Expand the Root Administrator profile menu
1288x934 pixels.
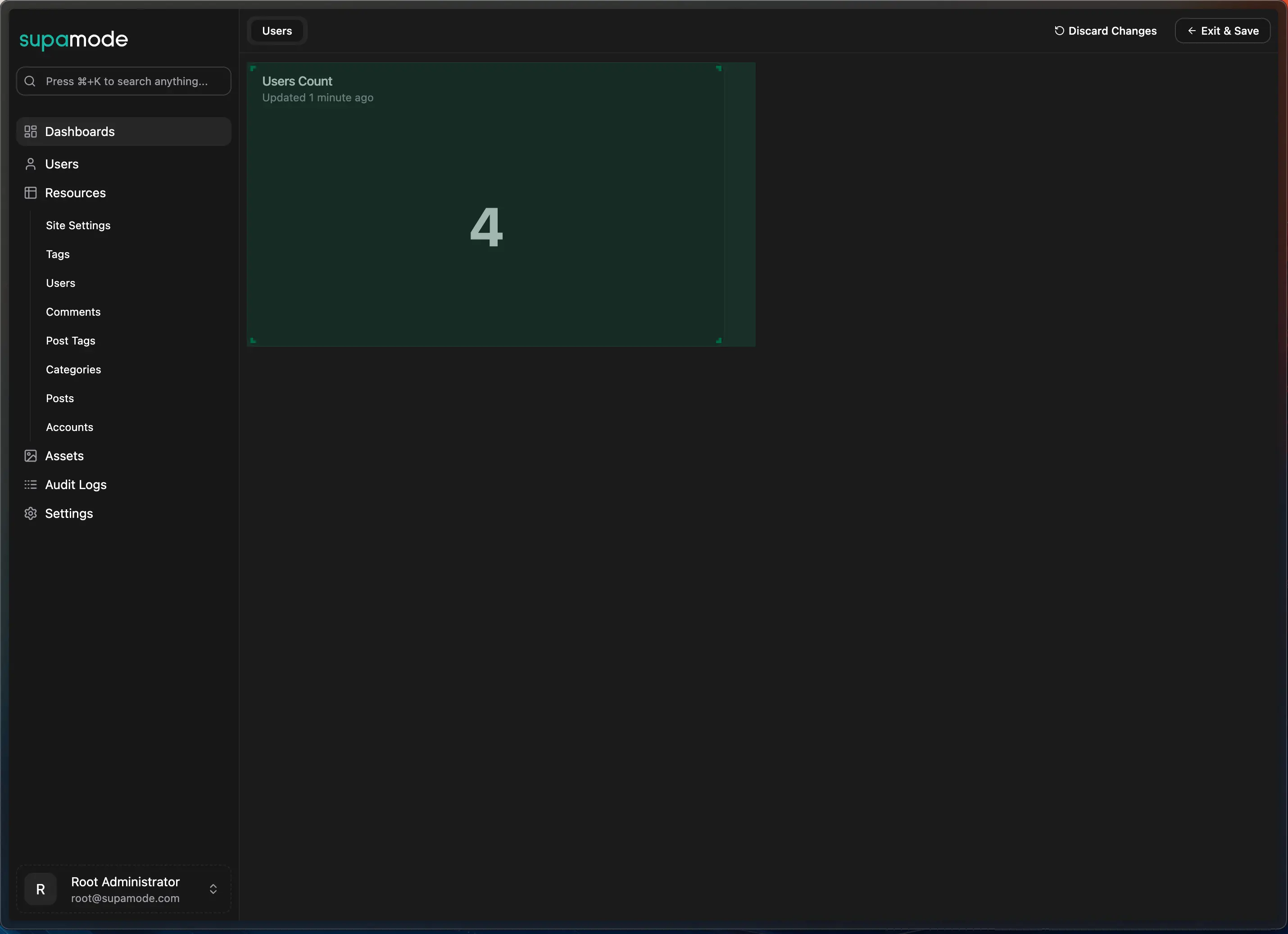tap(124, 889)
